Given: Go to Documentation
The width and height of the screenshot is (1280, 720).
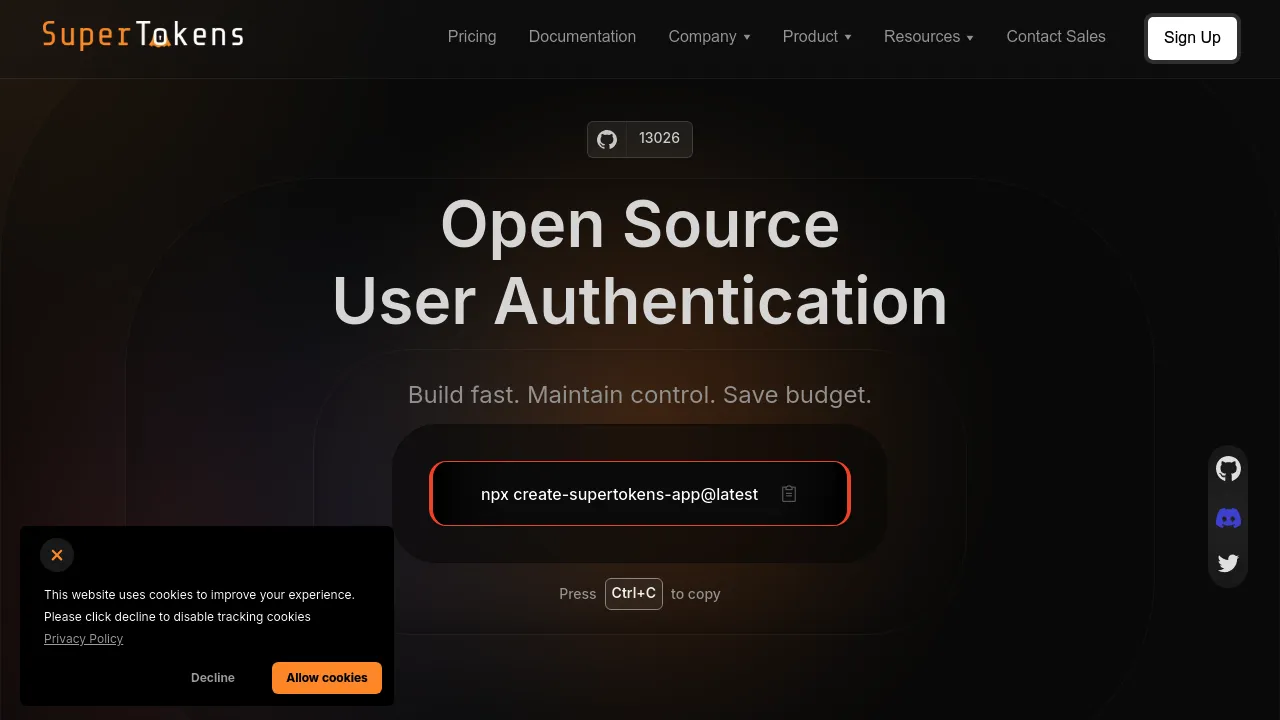Looking at the screenshot, I should (x=582, y=36).
